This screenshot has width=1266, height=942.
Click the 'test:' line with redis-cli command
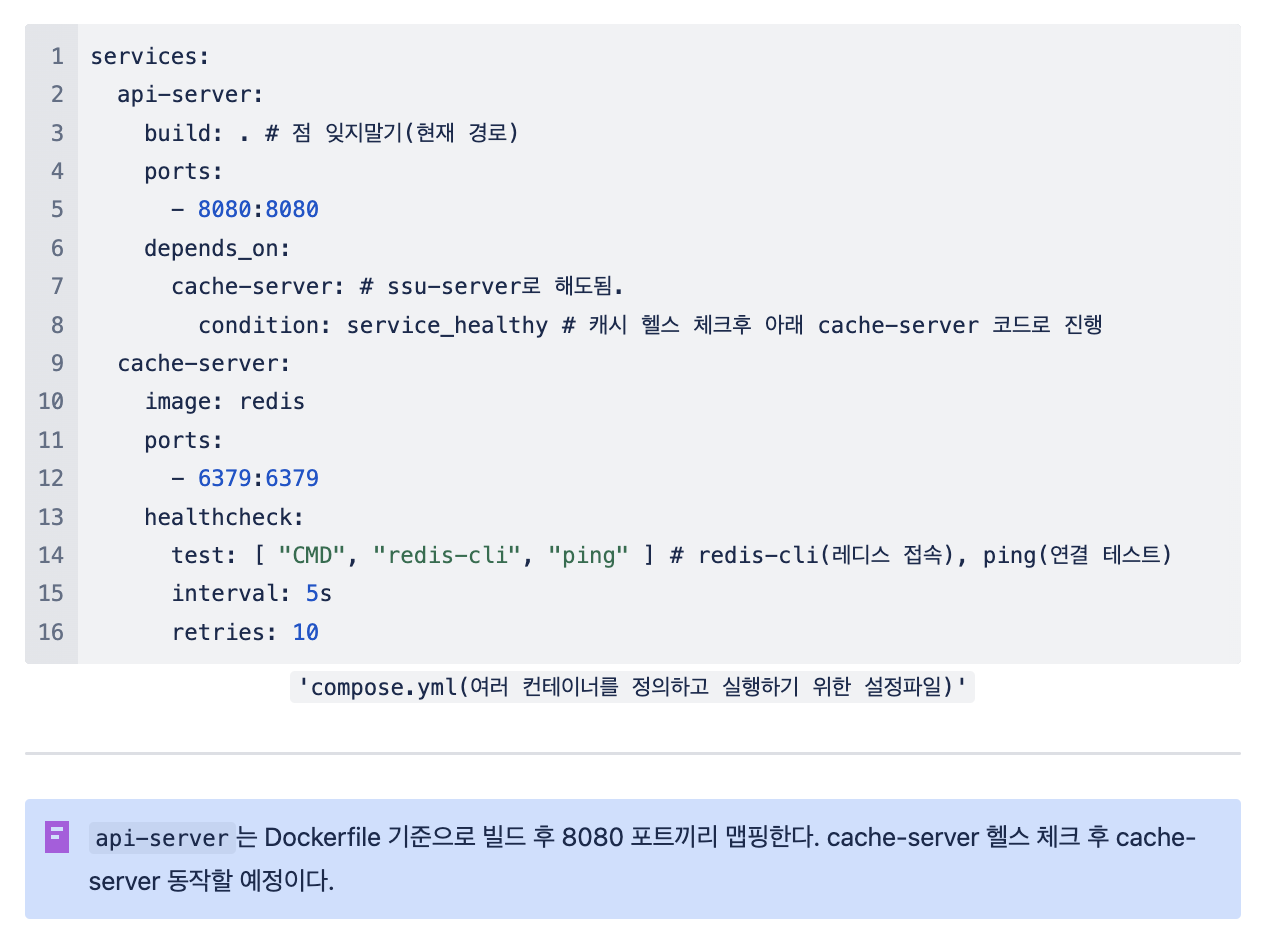pyautogui.click(x=671, y=555)
